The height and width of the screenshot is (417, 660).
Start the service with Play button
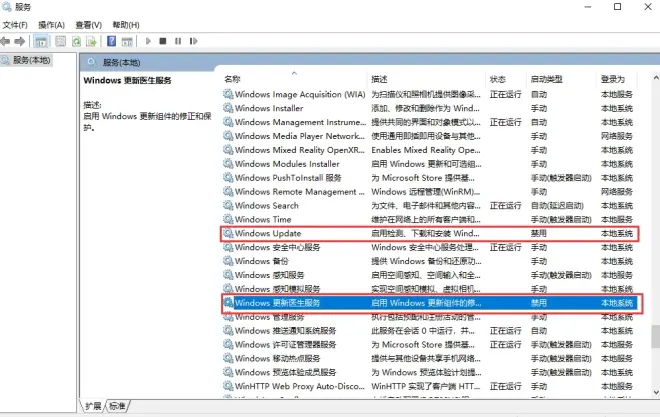pyautogui.click(x=148, y=41)
